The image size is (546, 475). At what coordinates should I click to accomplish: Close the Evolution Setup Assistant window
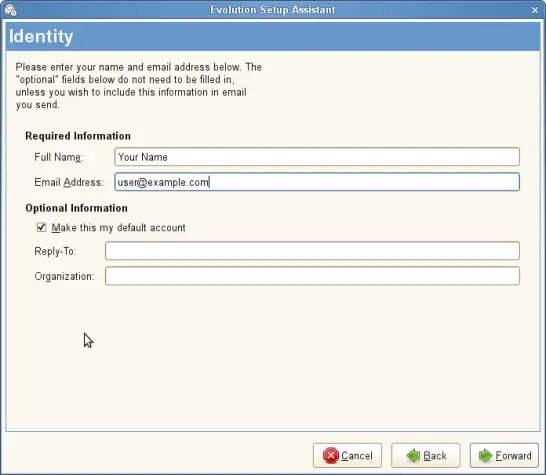pyautogui.click(x=535, y=10)
